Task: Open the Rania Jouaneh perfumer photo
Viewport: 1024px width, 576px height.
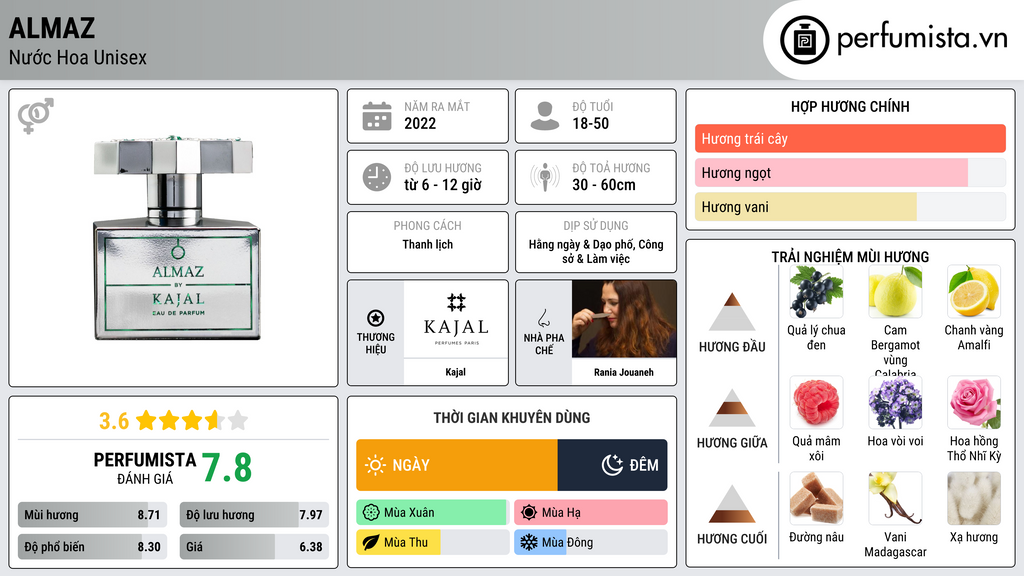Action: [624, 319]
